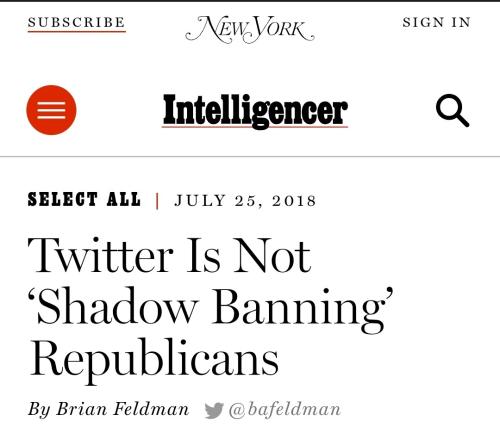Image resolution: width=500 pixels, height=439 pixels.
Task: Return to the Intelligencer section front
Action: point(255,111)
